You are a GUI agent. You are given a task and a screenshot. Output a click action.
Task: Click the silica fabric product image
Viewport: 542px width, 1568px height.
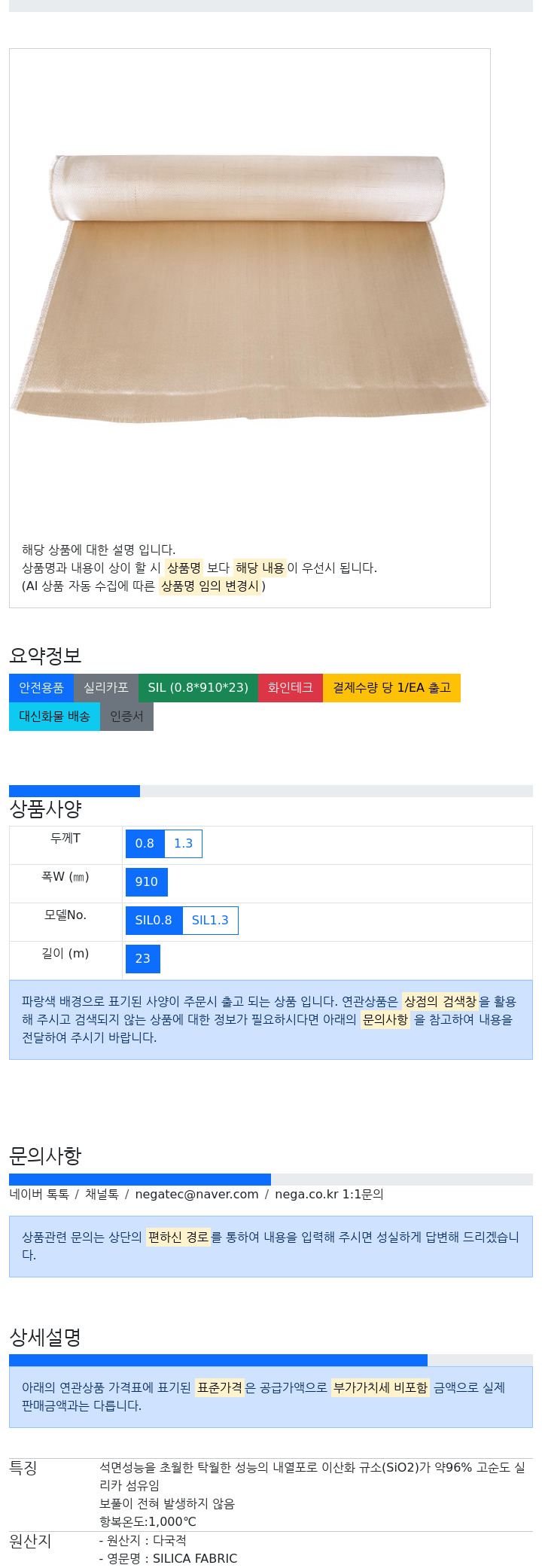(x=249, y=290)
